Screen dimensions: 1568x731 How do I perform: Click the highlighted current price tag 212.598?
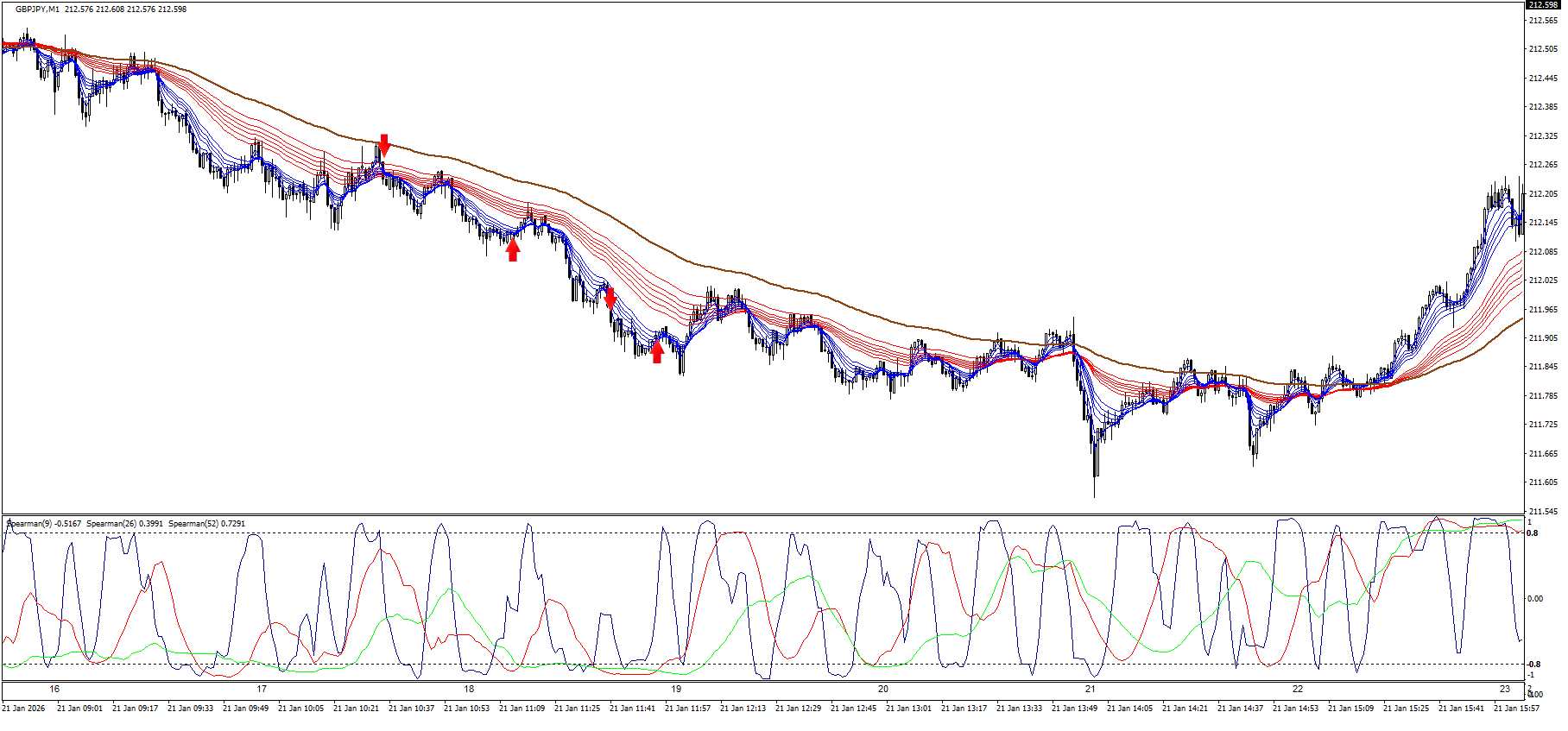coord(1542,5)
